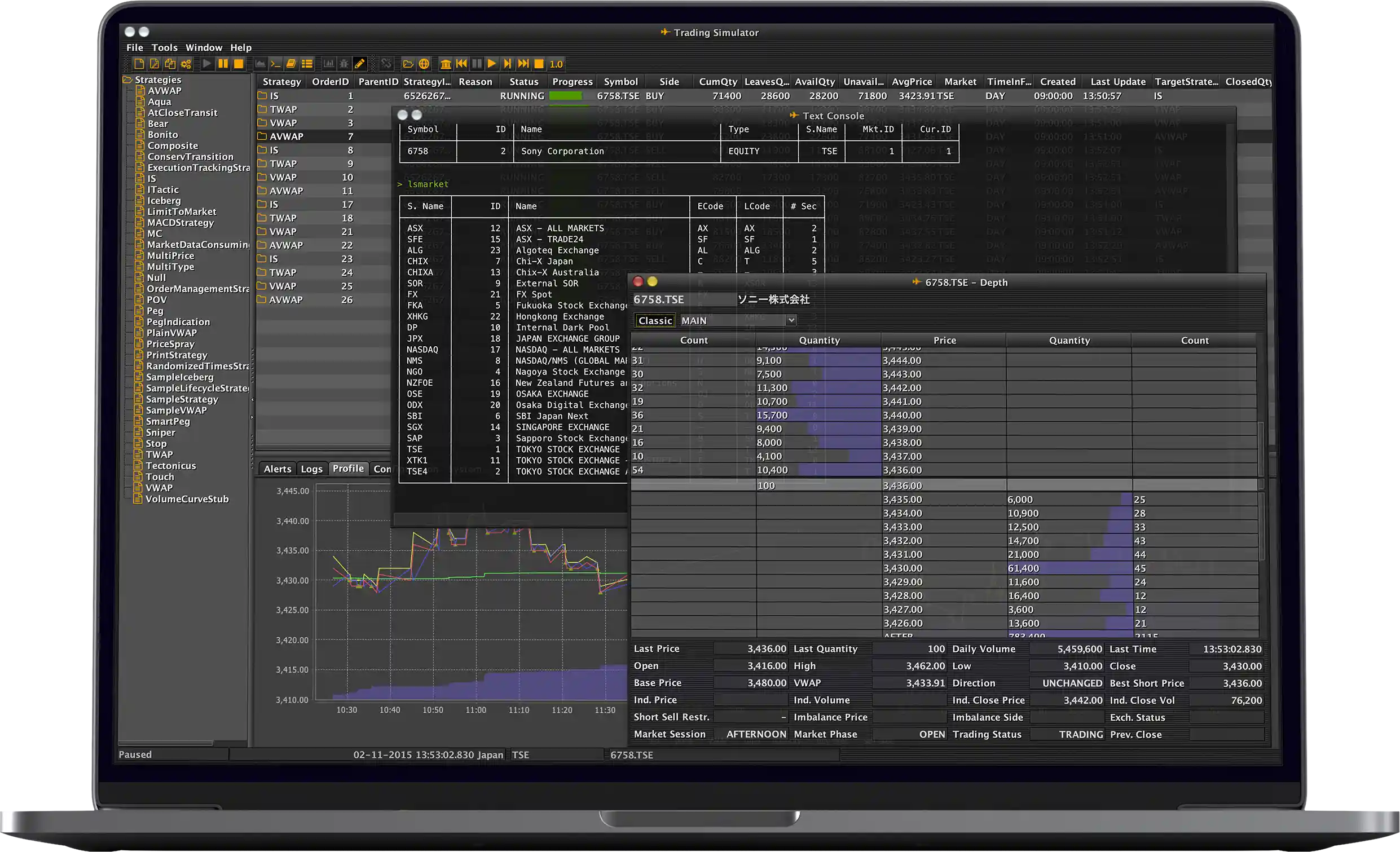
Task: Click the fast-forward skip icon
Action: 523,64
